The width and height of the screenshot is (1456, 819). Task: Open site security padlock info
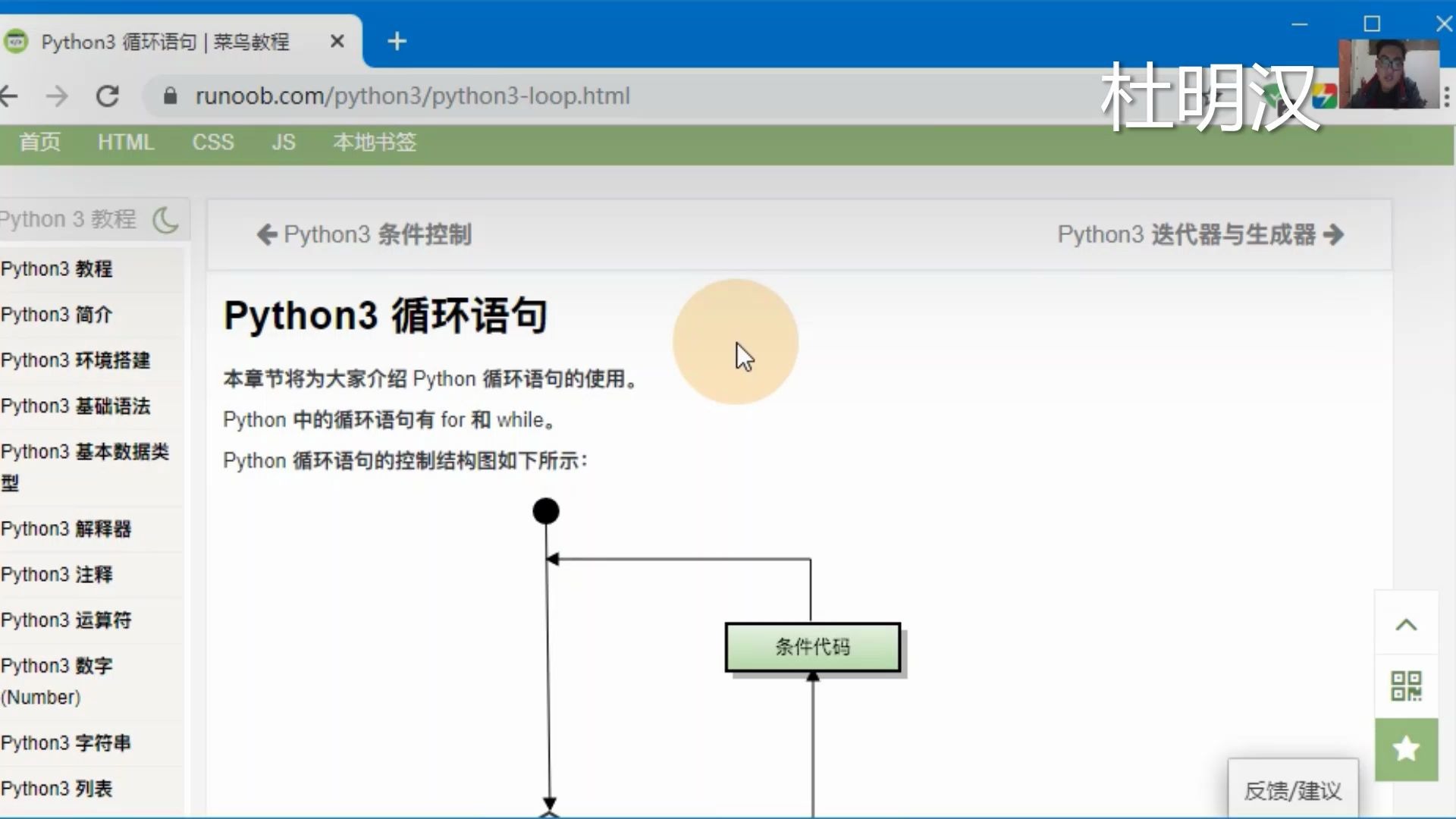170,96
